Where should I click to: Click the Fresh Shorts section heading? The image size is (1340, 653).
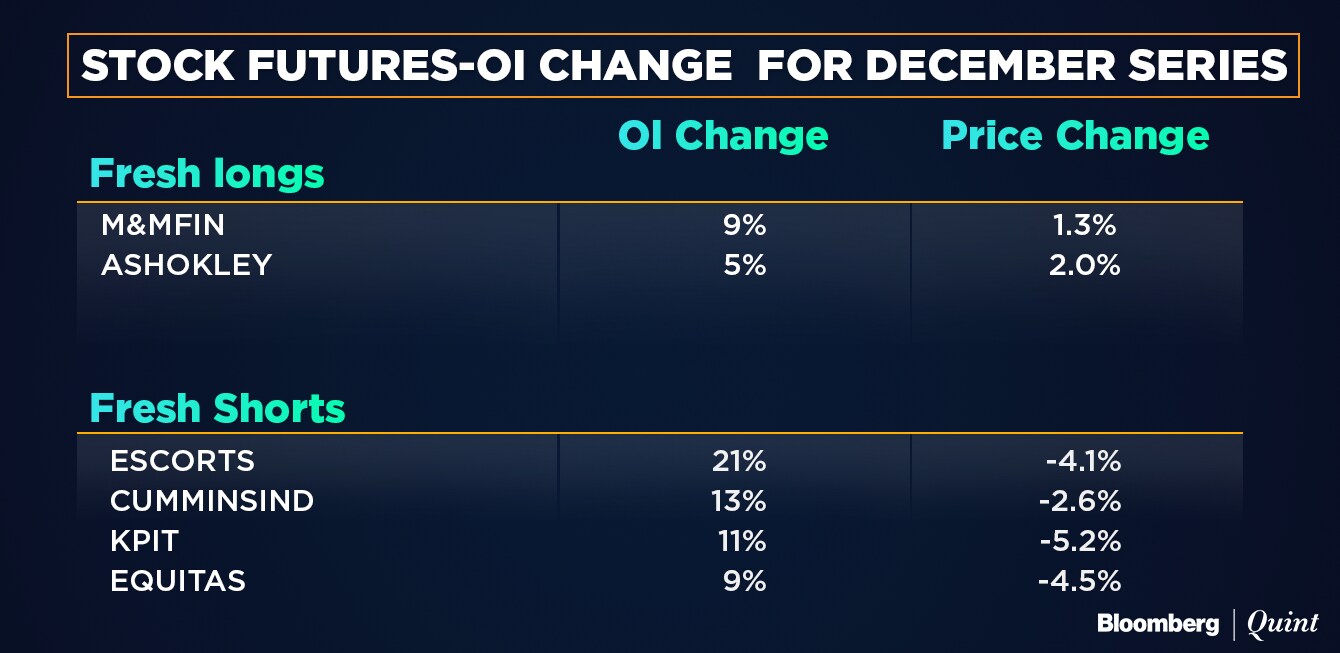(x=217, y=408)
